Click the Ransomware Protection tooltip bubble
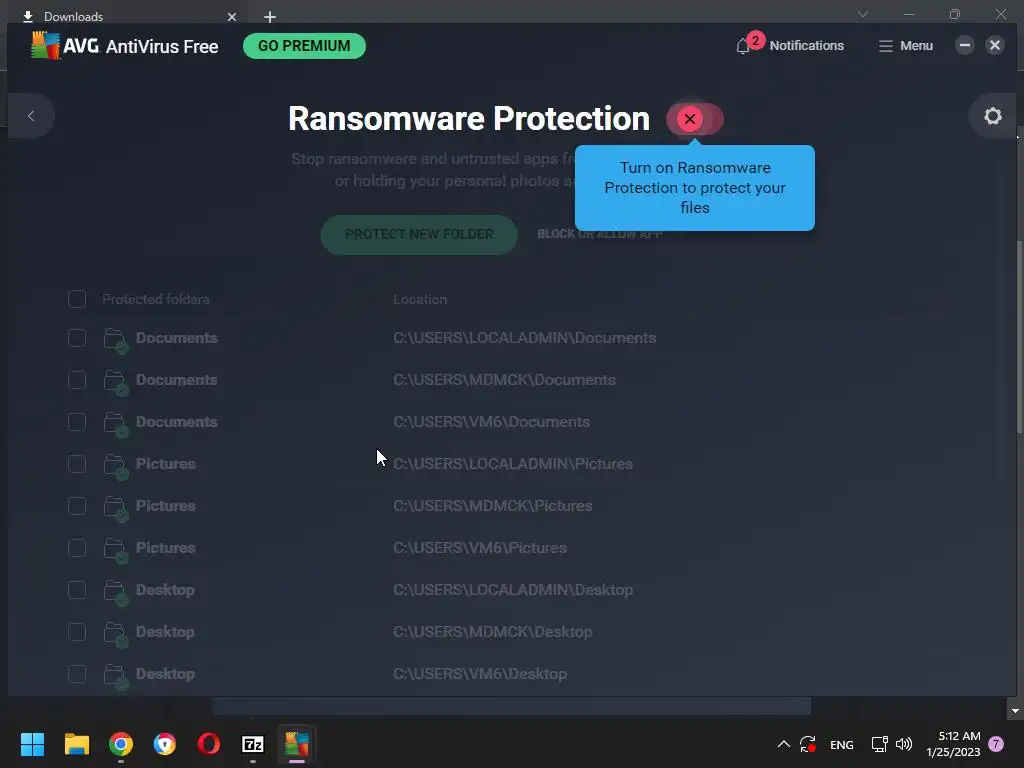 [694, 188]
